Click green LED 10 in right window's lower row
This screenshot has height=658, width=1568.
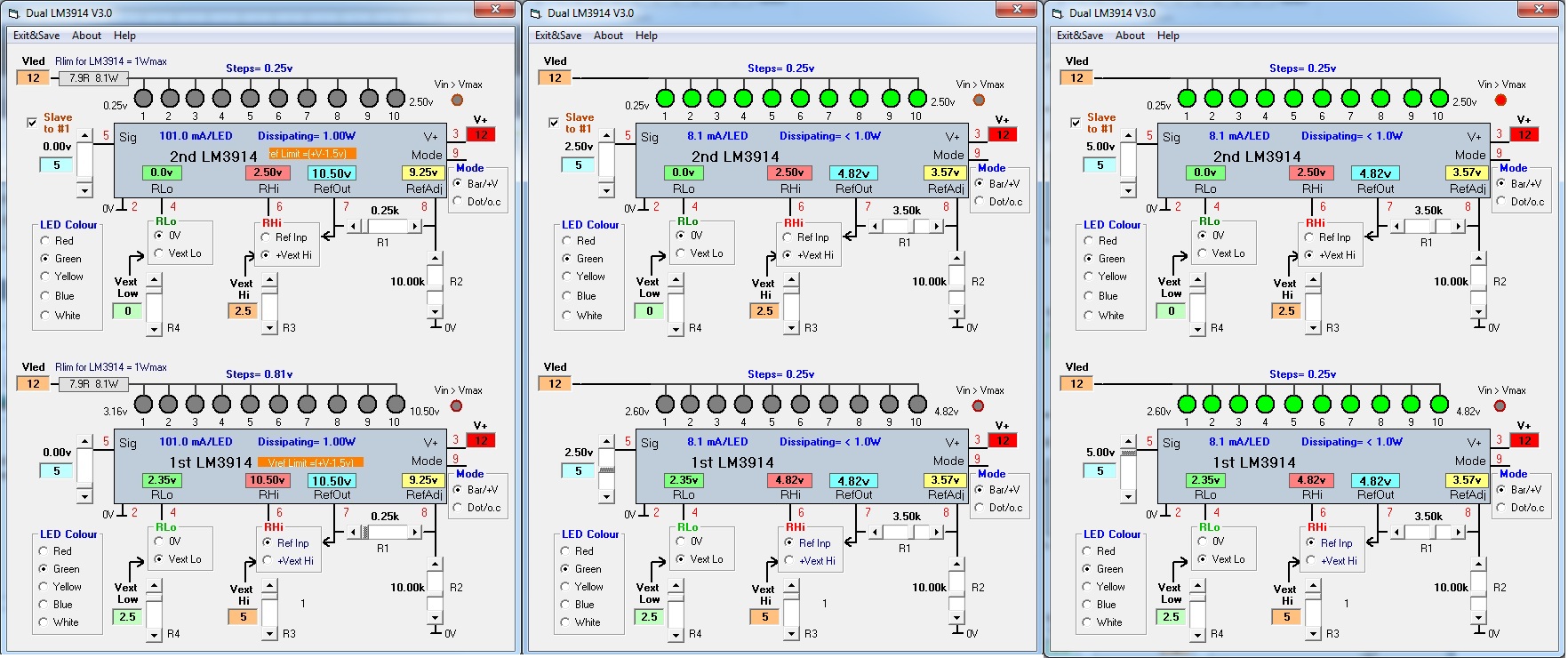(x=1439, y=404)
